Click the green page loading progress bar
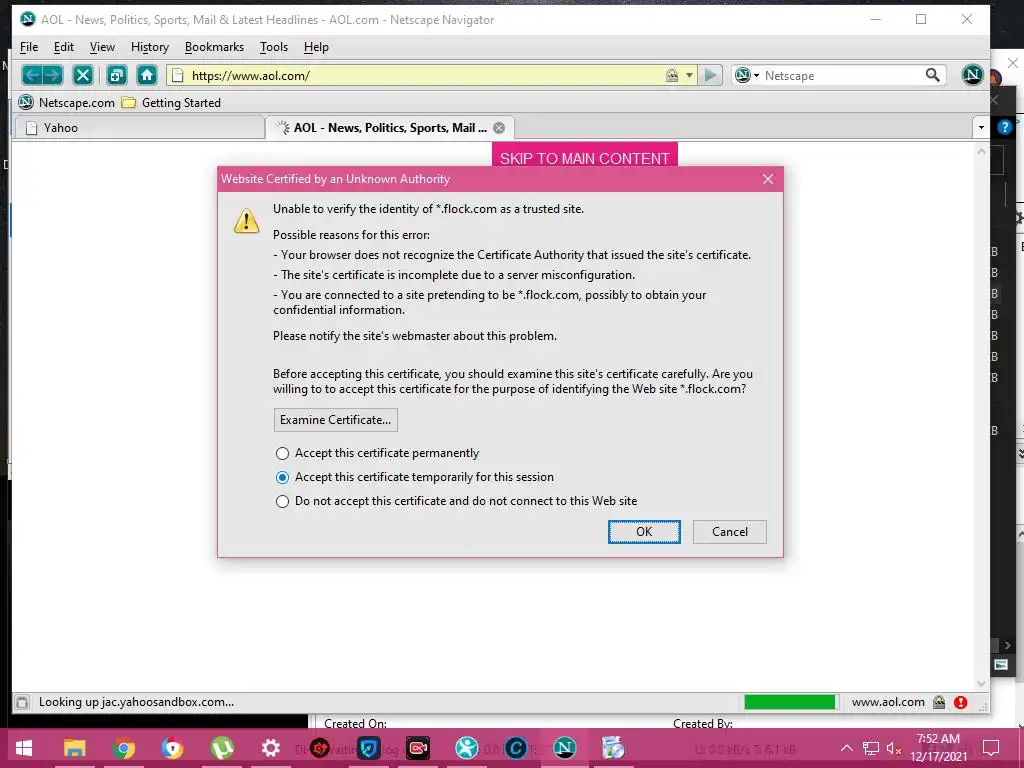The image size is (1024, 768). coord(790,702)
